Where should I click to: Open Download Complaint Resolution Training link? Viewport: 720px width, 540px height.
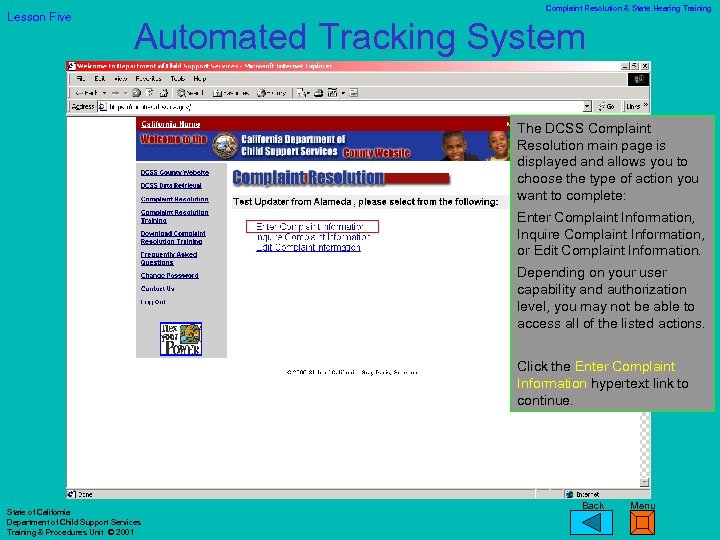point(173,237)
